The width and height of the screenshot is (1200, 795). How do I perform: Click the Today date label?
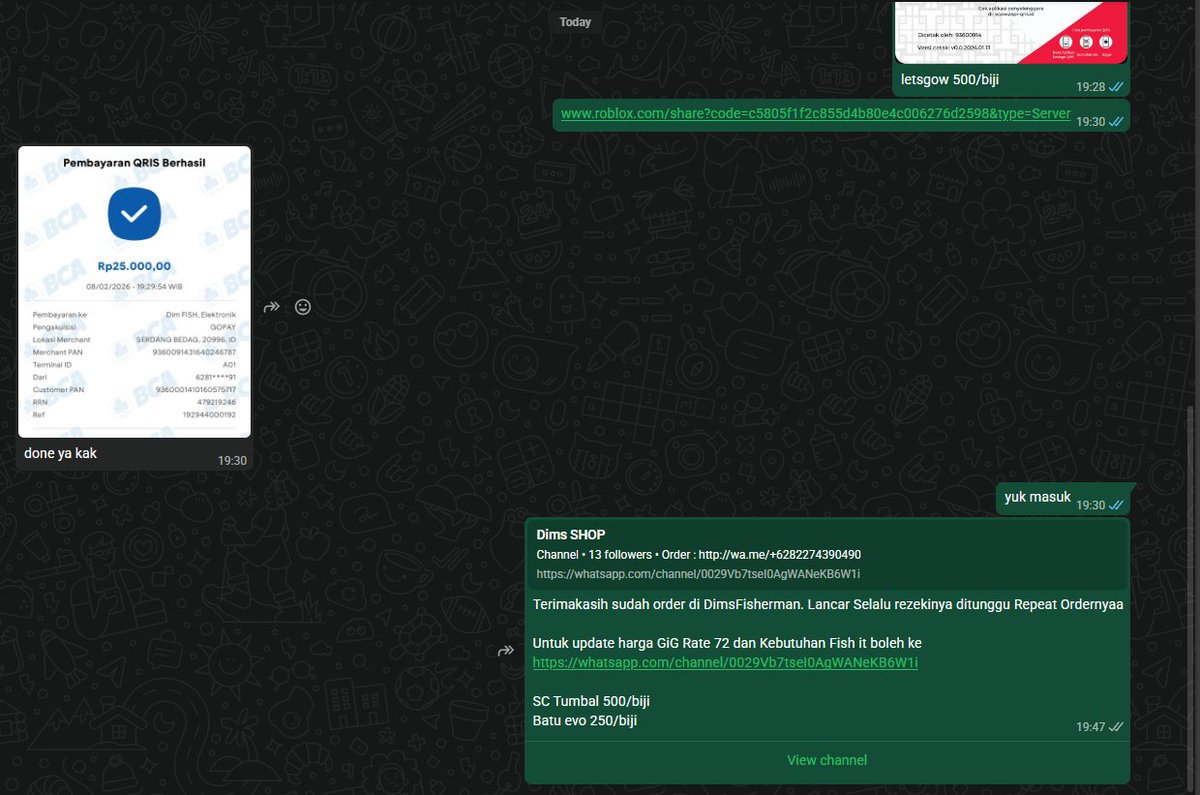[x=575, y=22]
